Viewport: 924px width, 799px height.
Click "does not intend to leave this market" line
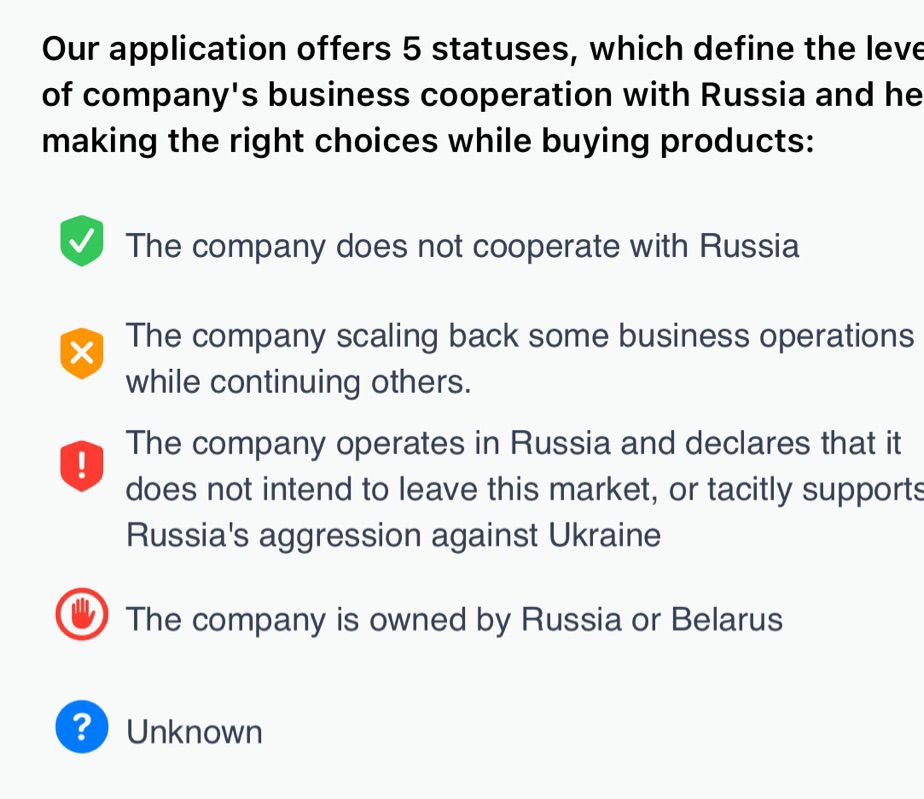point(525,489)
